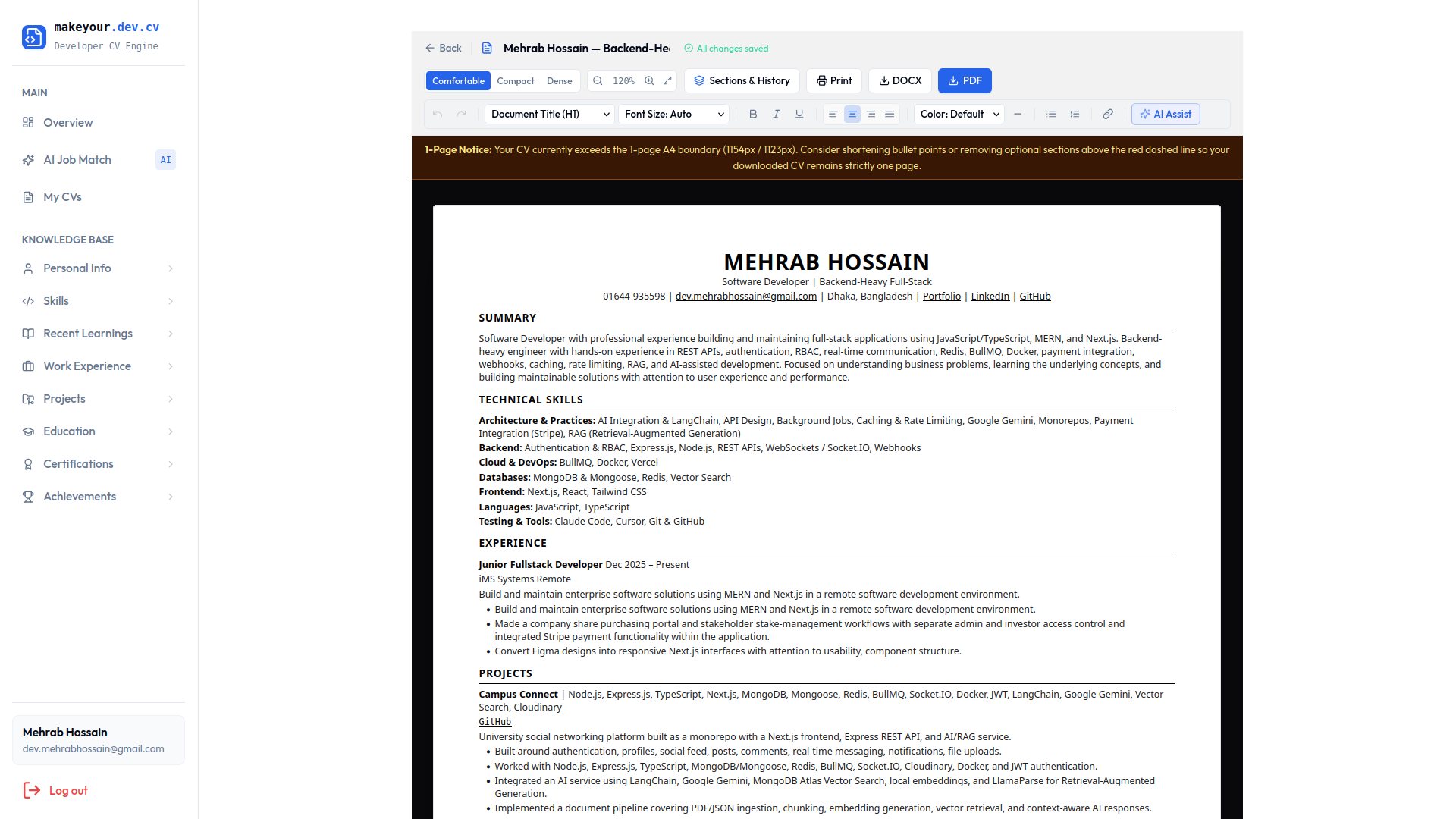Justify the text

pos(890,115)
